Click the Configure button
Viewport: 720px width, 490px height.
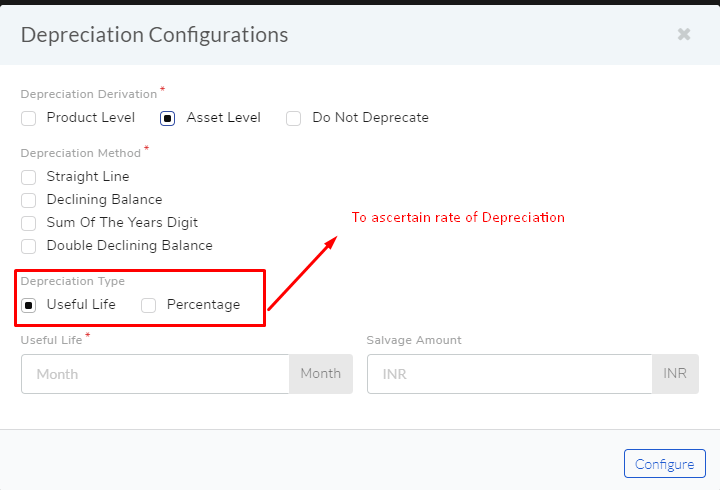pyautogui.click(x=664, y=464)
